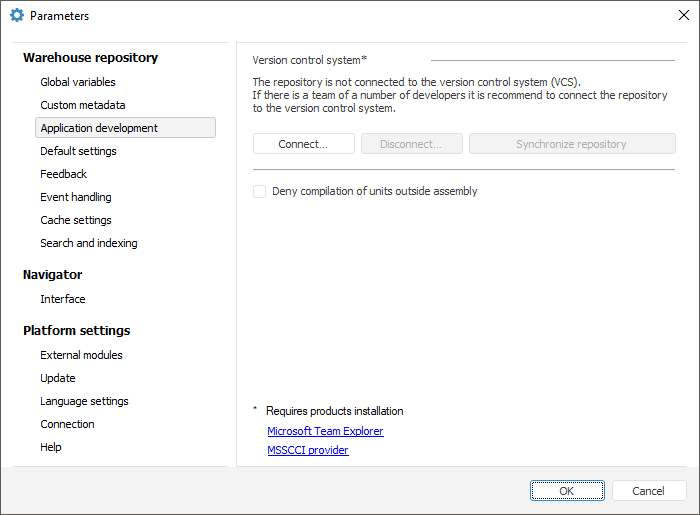Open Cache settings page
Screen dimensions: 700x515
pos(76,220)
